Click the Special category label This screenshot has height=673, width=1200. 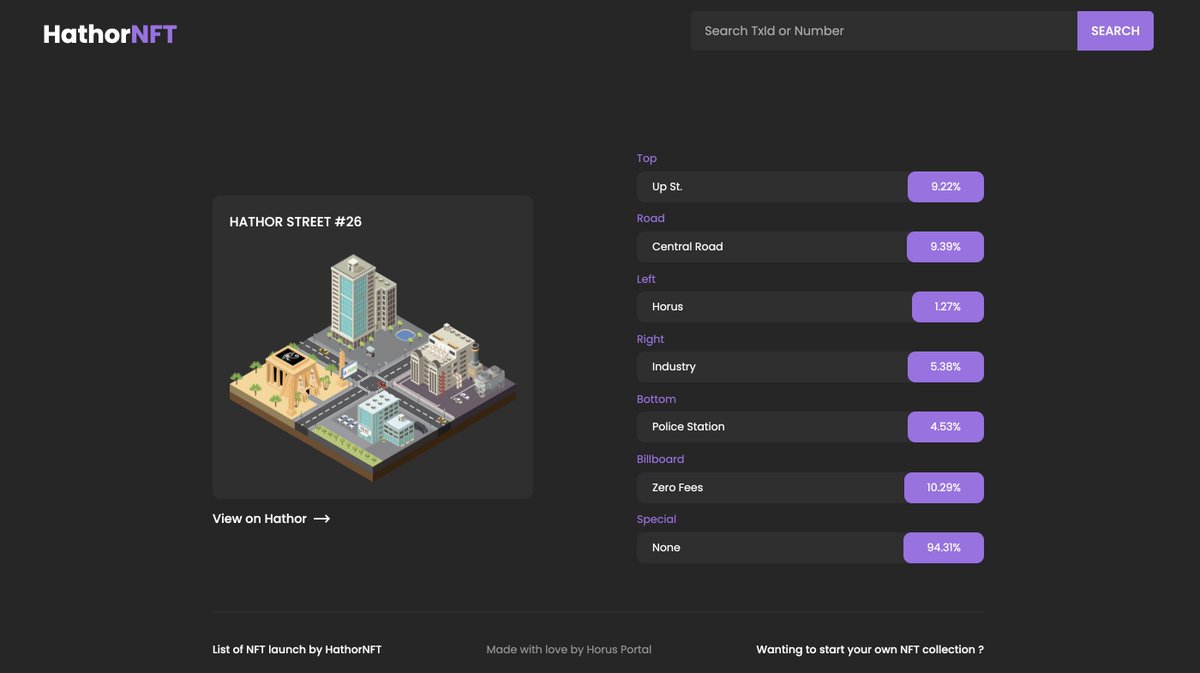pos(657,519)
